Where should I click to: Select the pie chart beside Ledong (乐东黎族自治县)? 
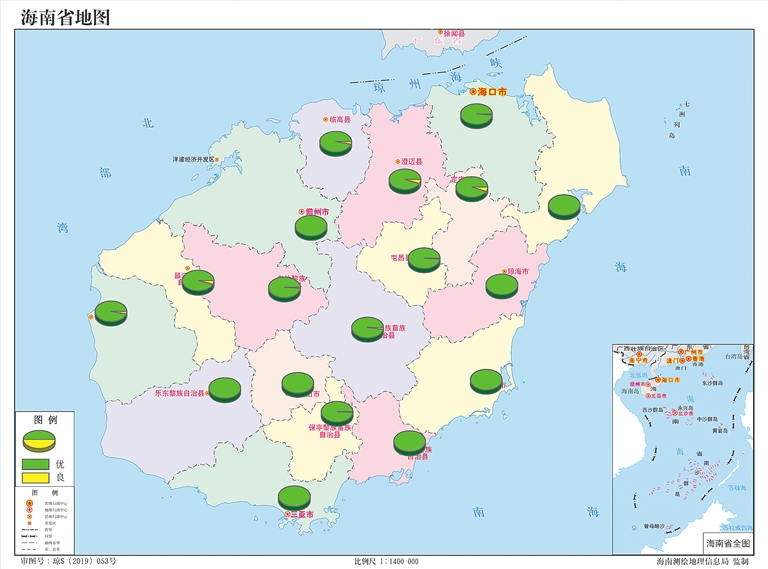(x=224, y=389)
